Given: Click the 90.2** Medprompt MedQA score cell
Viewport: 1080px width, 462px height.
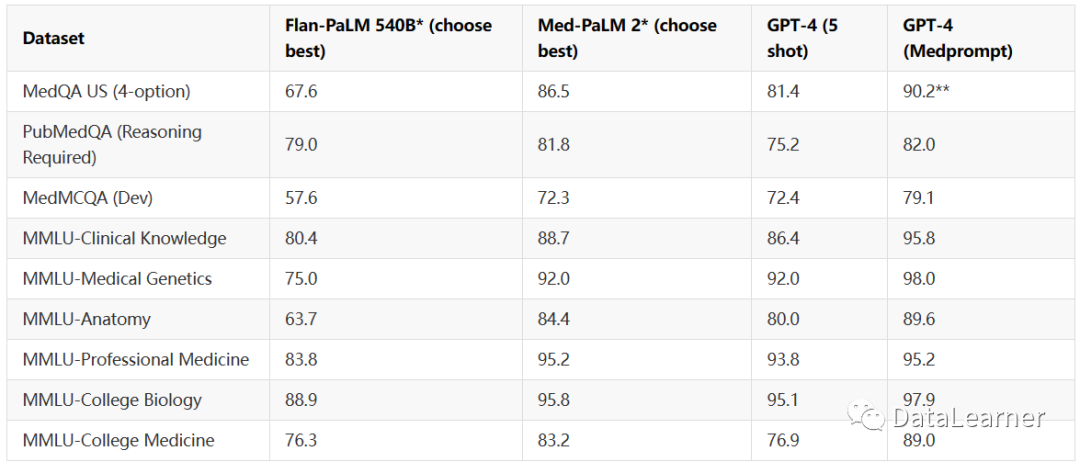Looking at the screenshot, I should (x=925, y=91).
